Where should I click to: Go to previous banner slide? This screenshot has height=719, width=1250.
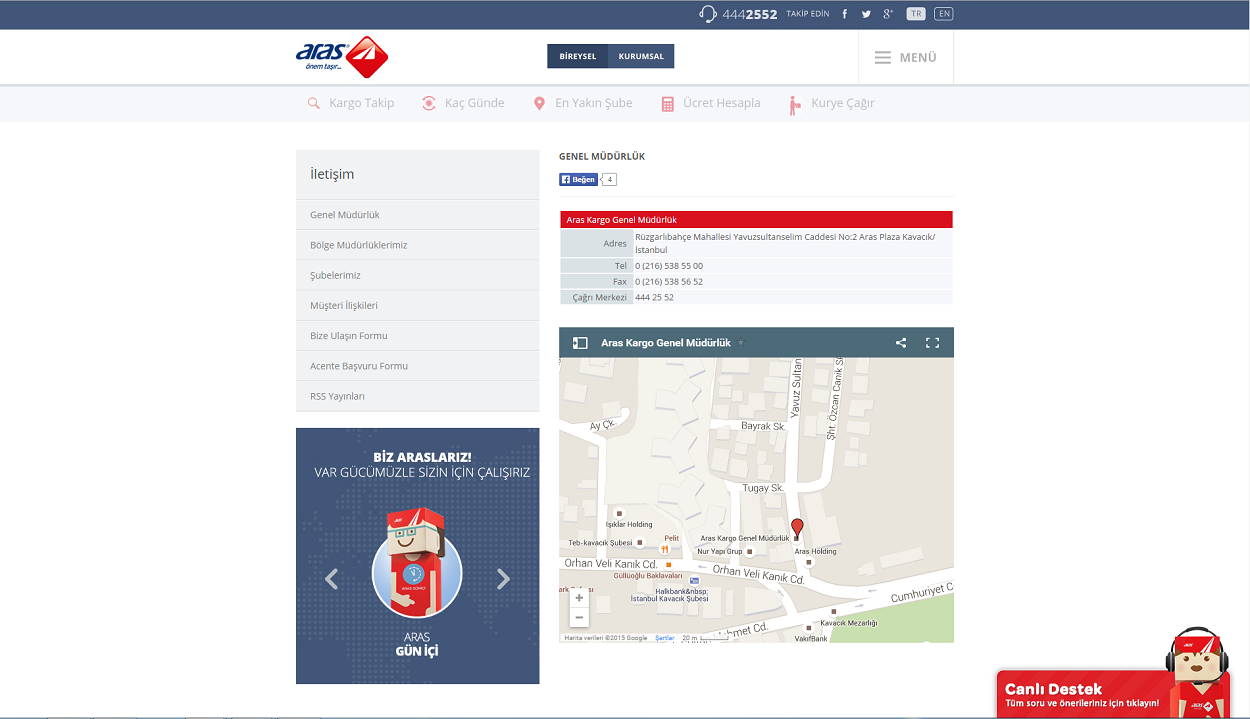click(331, 579)
